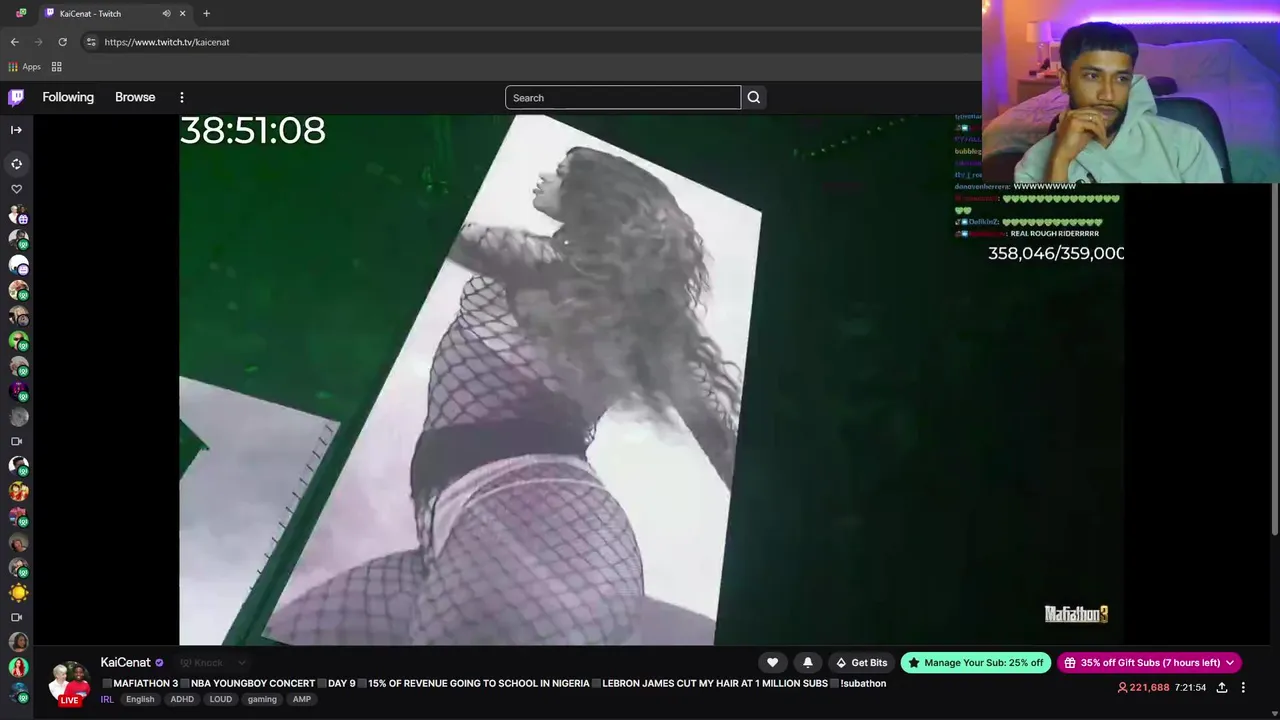Open the Browse tab
The height and width of the screenshot is (720, 1280).
pos(135,97)
